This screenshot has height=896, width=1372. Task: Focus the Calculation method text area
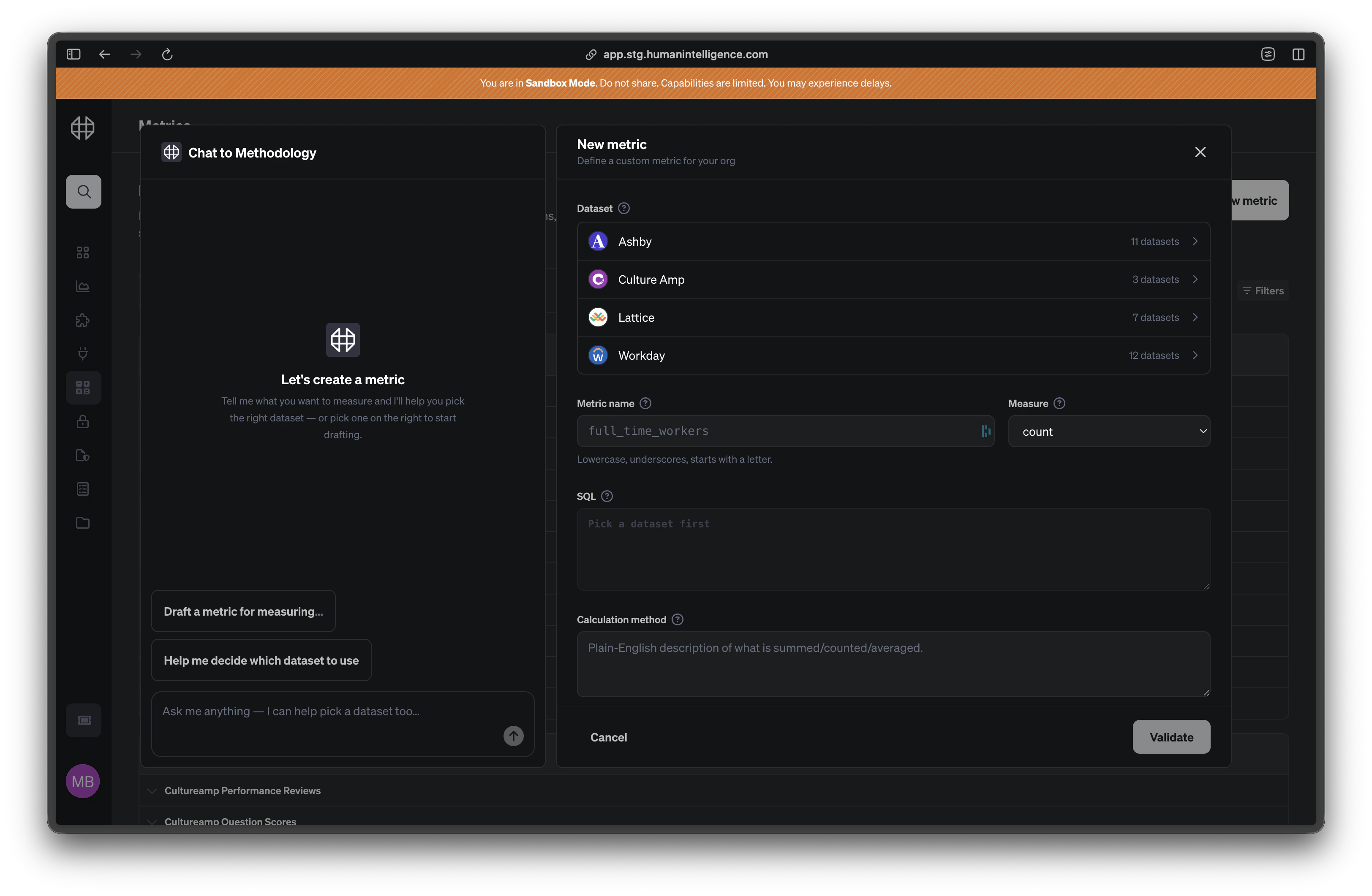(x=893, y=664)
